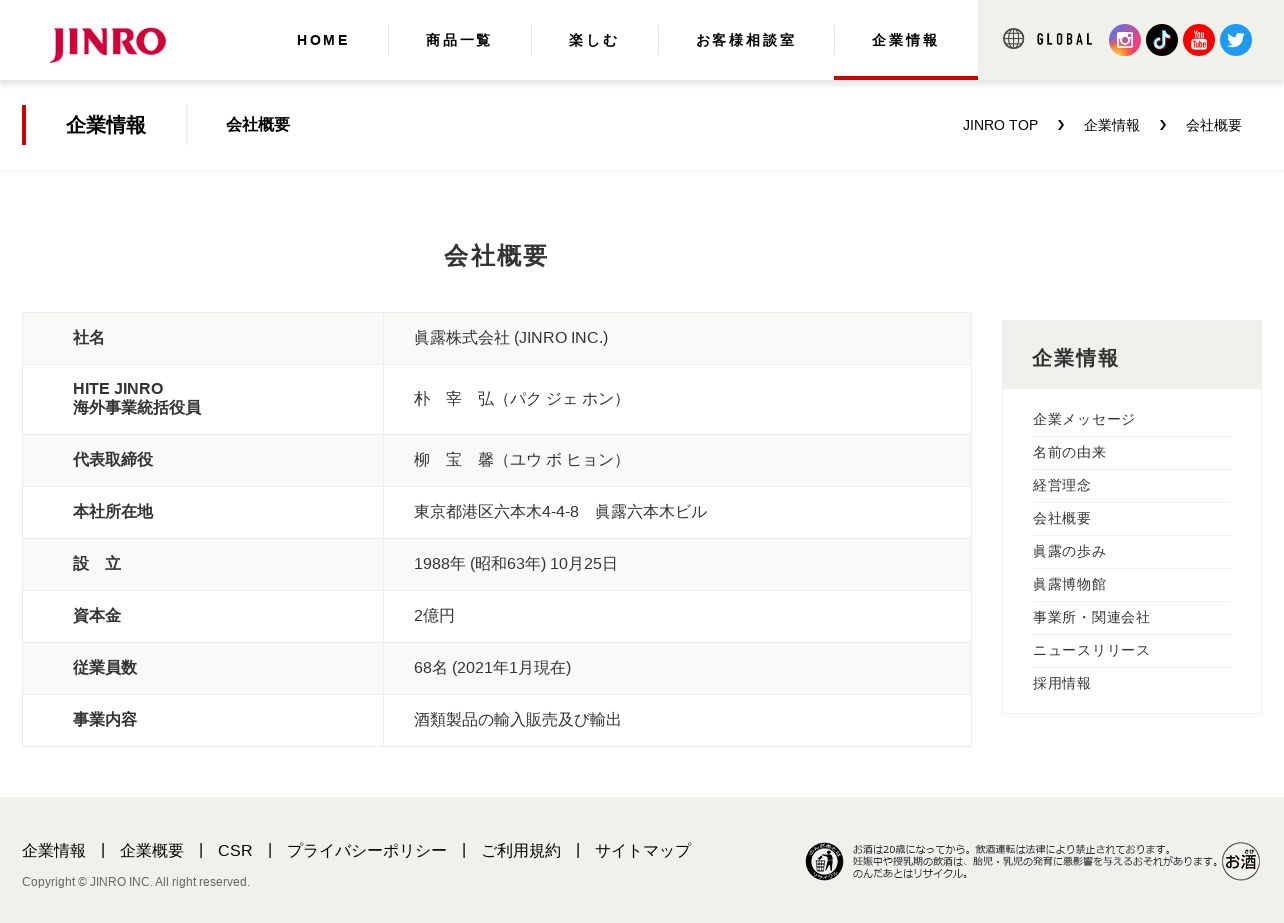Screen dimensions: 1284x923
Task: Open the footer サイトマップ link
Action: 643,851
